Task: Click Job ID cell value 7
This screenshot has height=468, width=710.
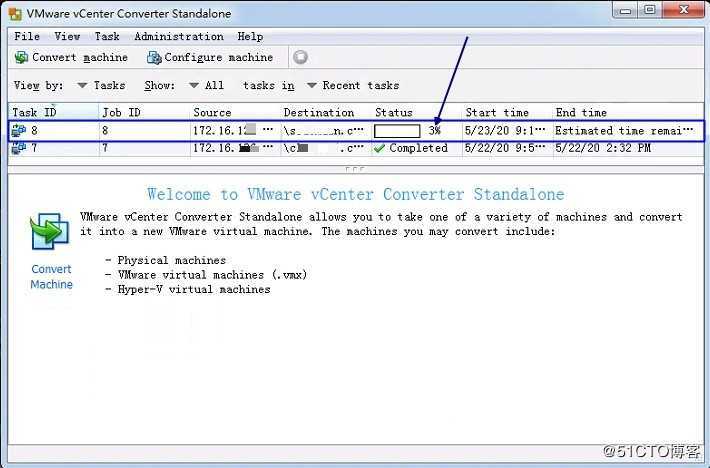Action: [x=105, y=148]
